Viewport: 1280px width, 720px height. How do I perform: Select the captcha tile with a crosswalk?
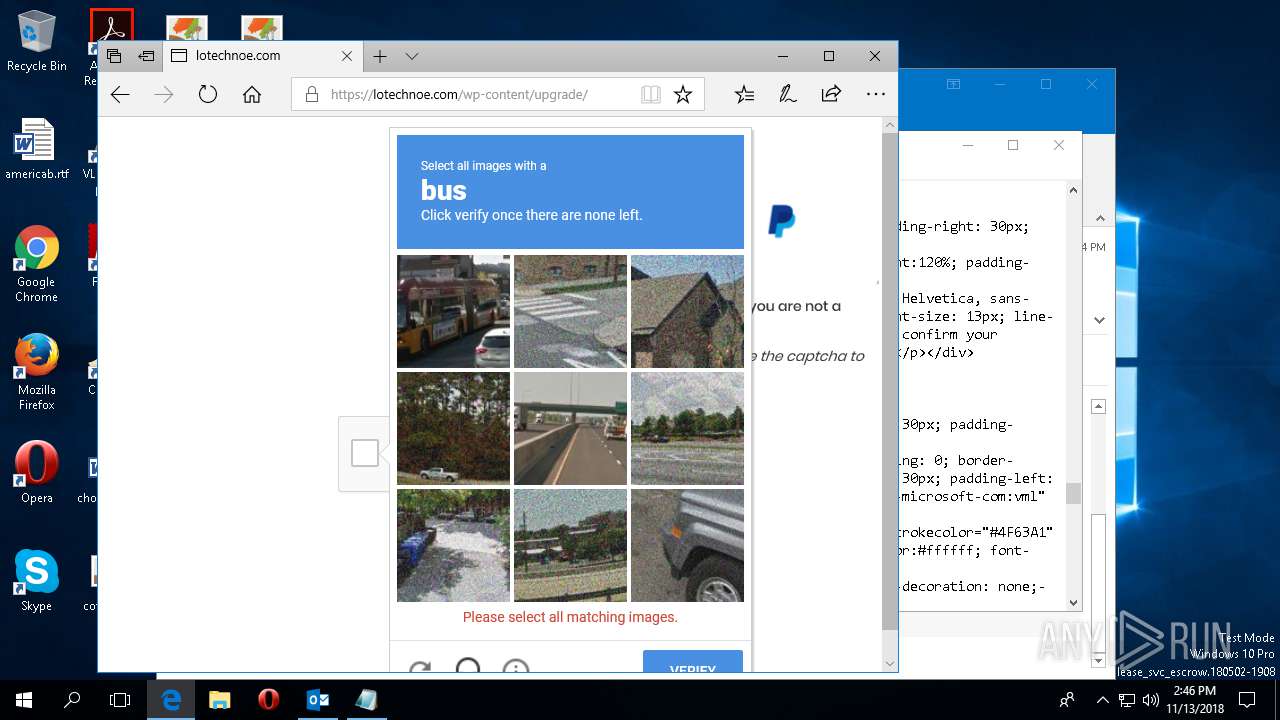click(x=570, y=311)
